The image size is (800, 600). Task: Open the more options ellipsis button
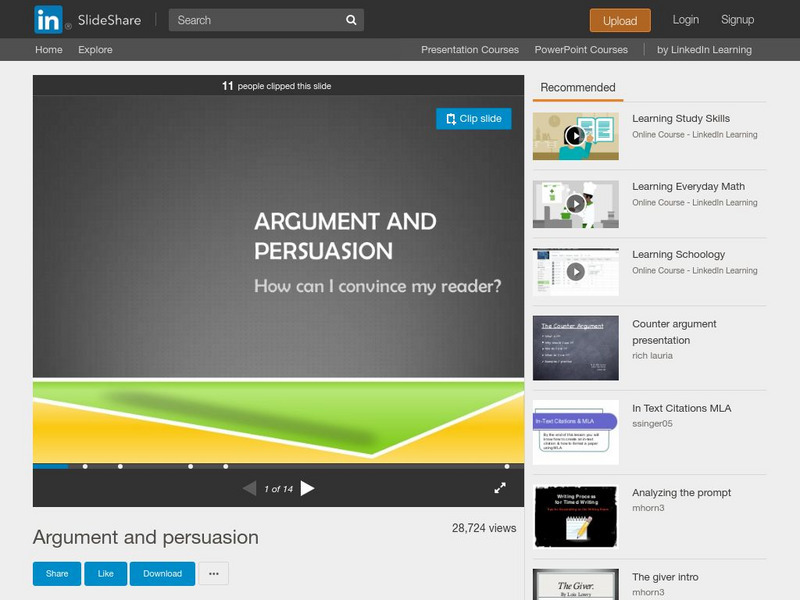(214, 573)
